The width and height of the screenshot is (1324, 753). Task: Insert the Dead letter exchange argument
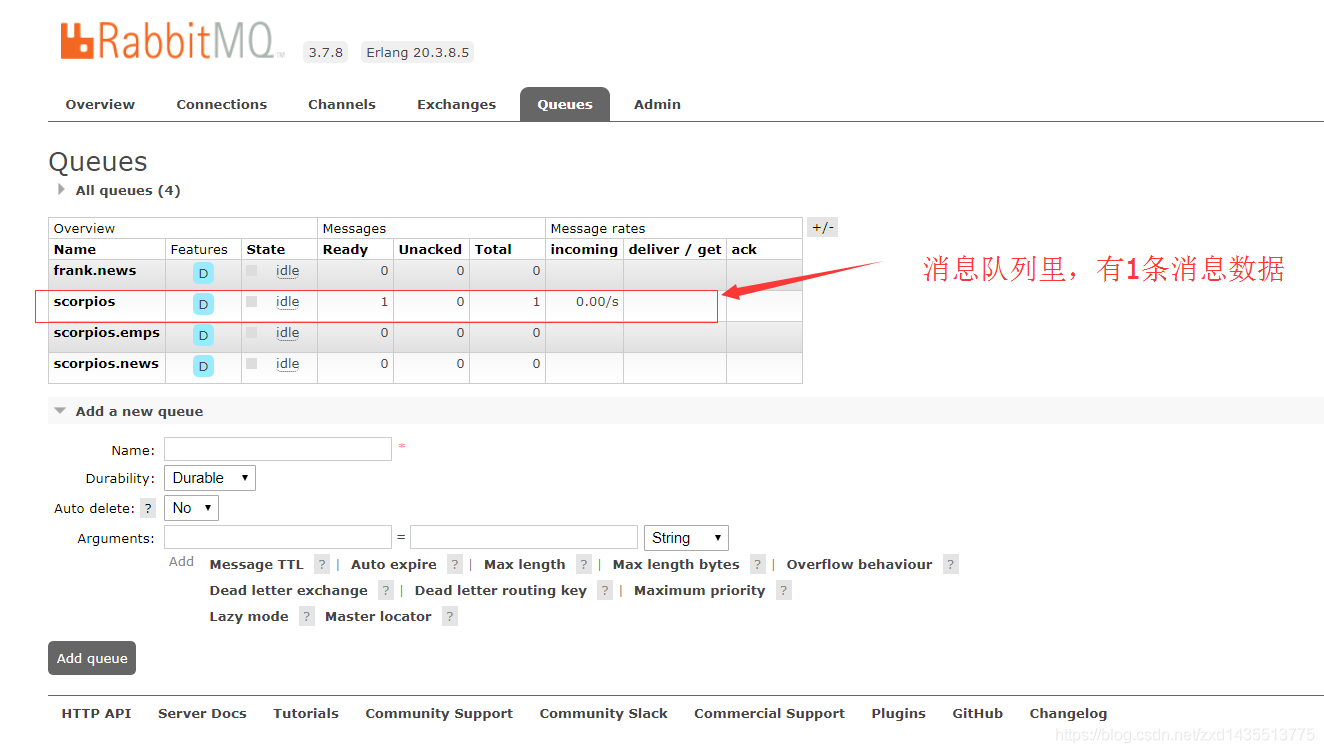click(x=289, y=590)
